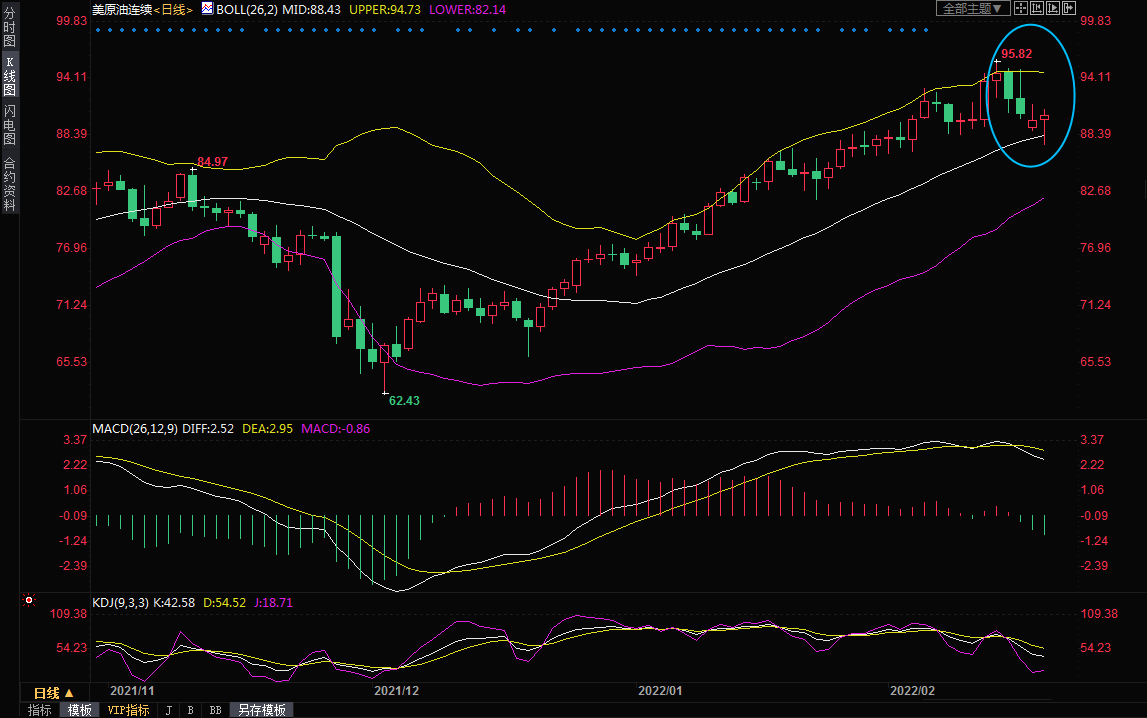The image size is (1147, 718).
Task: Toggle the B indicator button
Action: pyautogui.click(x=190, y=710)
